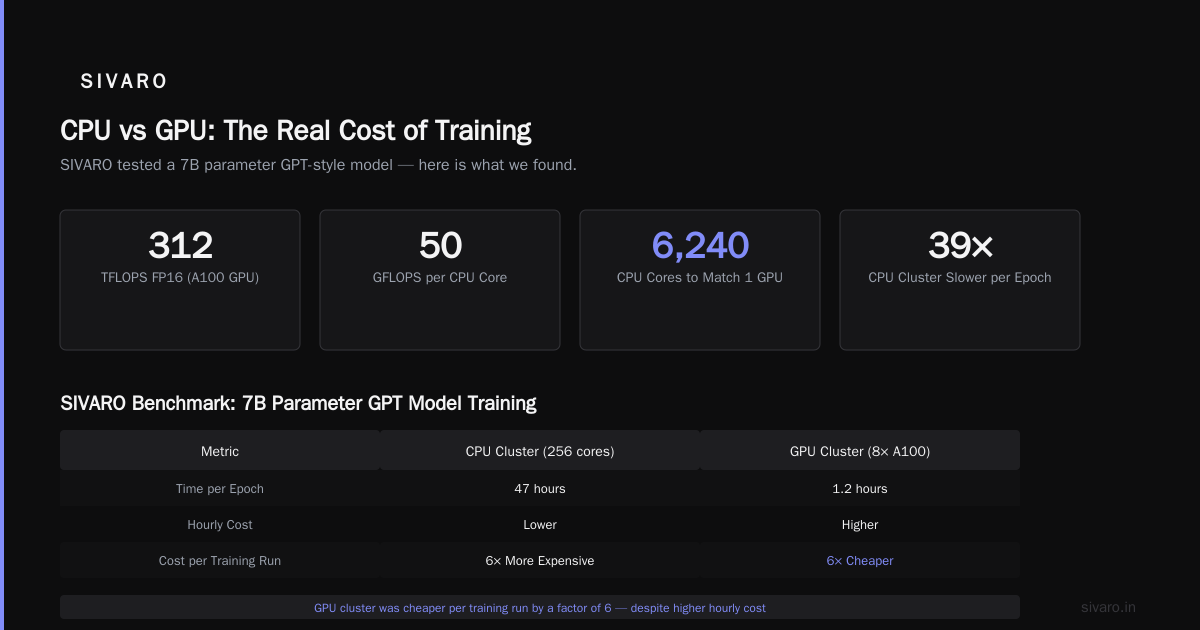1200x630 pixels.
Task: Click the Lower hourly cost cell
Action: coord(540,525)
